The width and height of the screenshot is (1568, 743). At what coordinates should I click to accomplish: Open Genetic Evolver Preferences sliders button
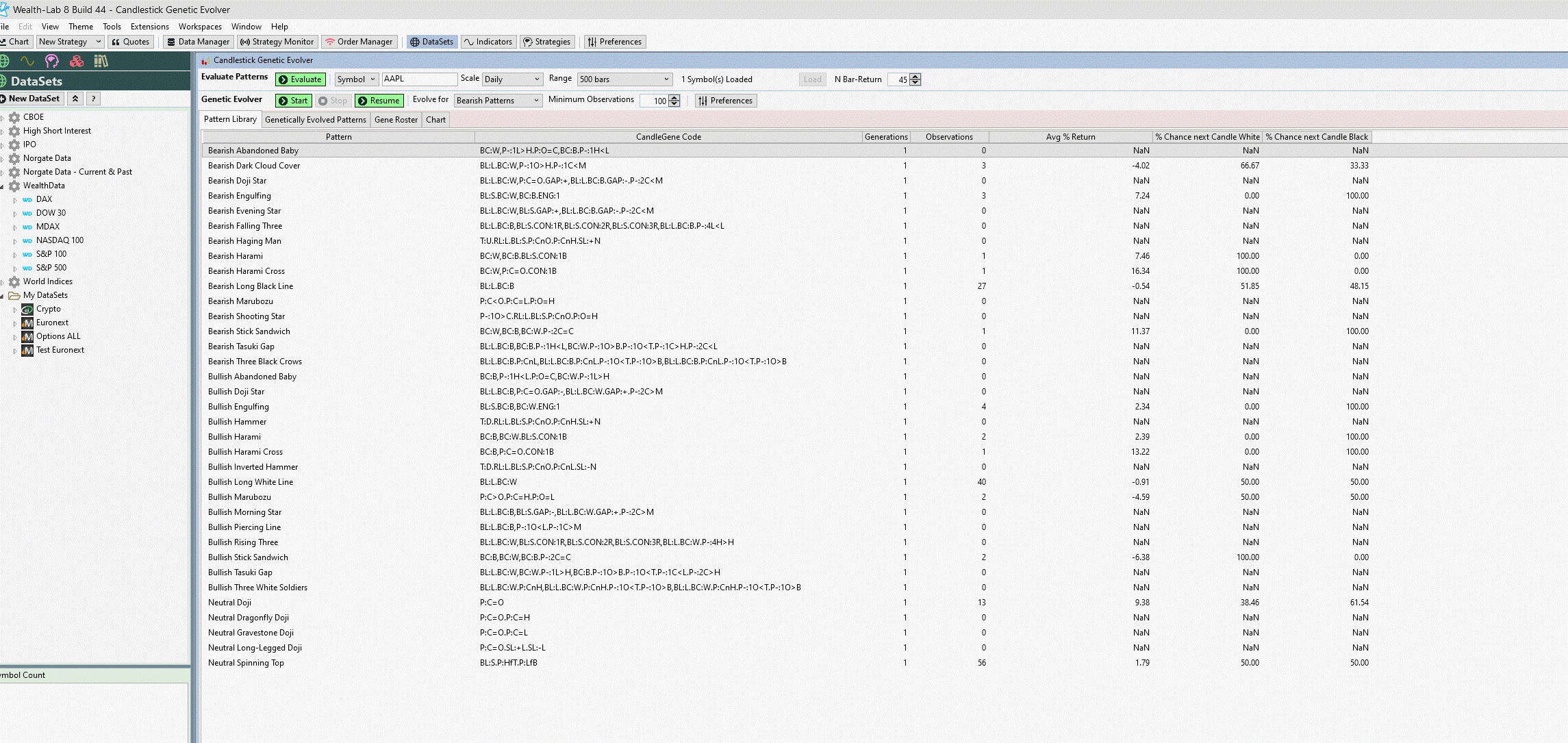click(725, 101)
